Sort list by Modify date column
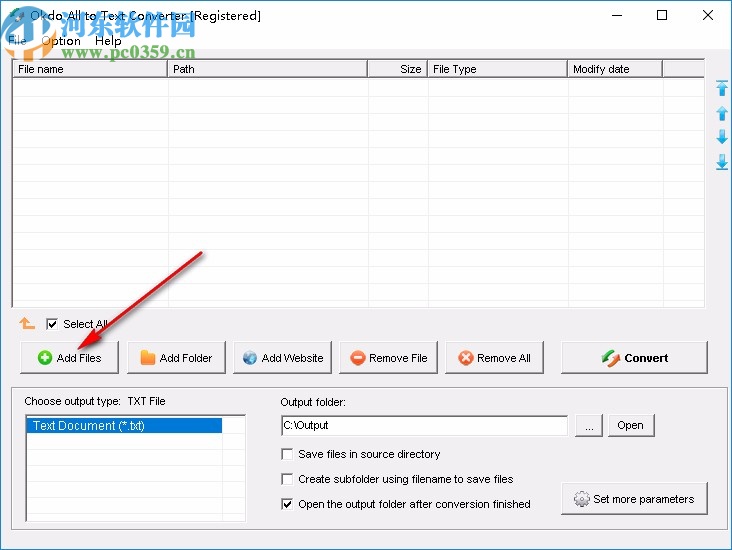This screenshot has height=550, width=732. point(615,69)
